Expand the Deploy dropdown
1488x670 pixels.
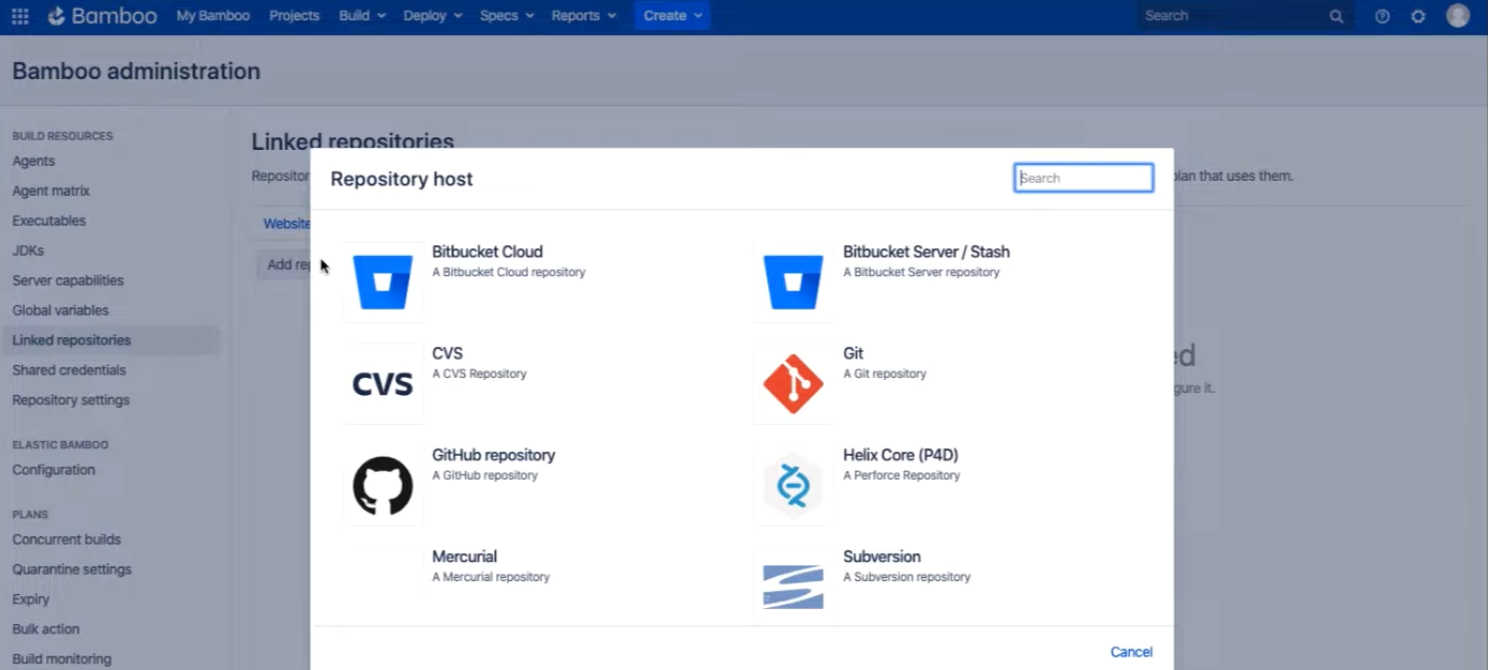coord(431,15)
